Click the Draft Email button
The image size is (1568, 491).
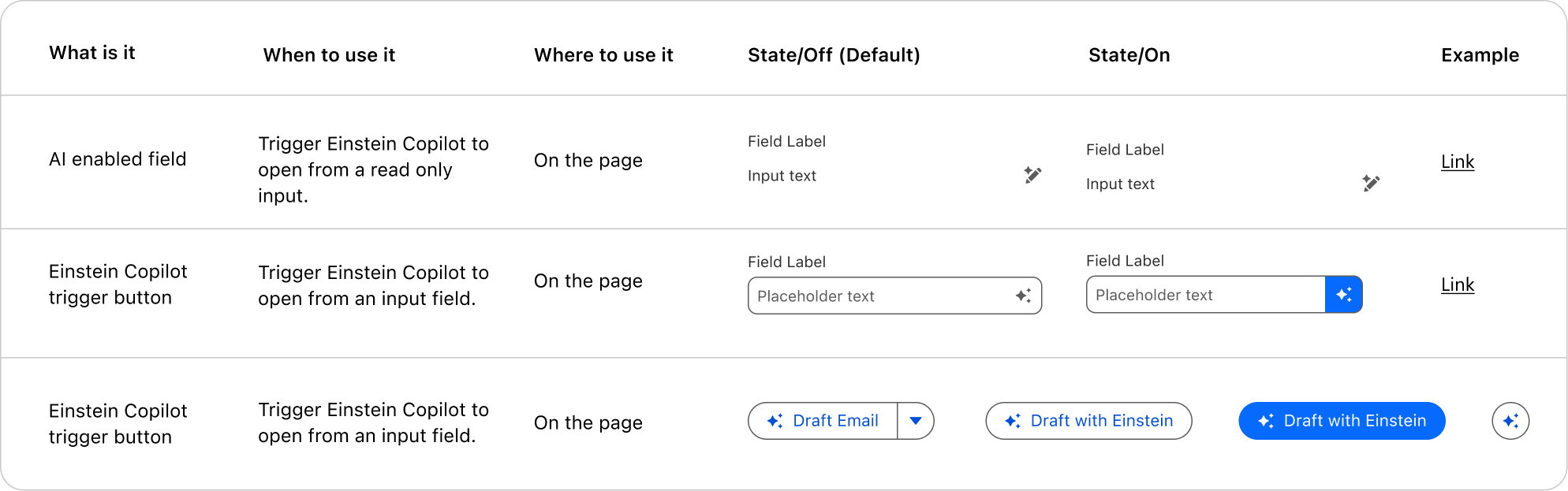tap(823, 421)
